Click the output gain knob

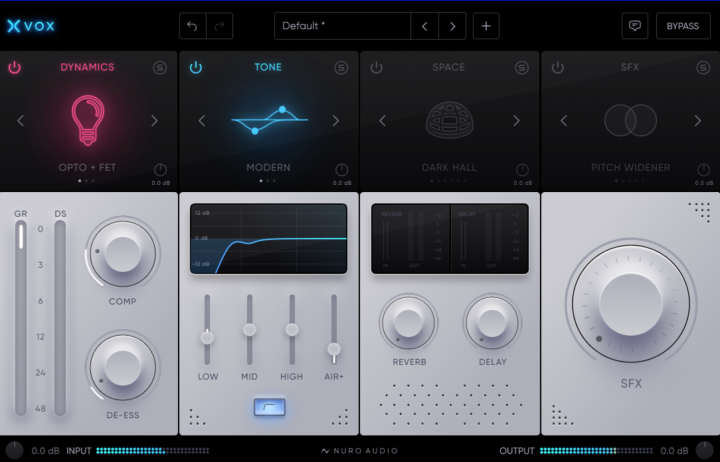click(705, 451)
